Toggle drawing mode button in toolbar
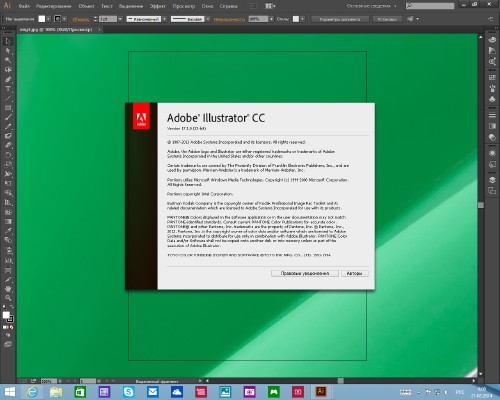Image resolution: width=500 pixels, height=400 pixels. (8, 335)
